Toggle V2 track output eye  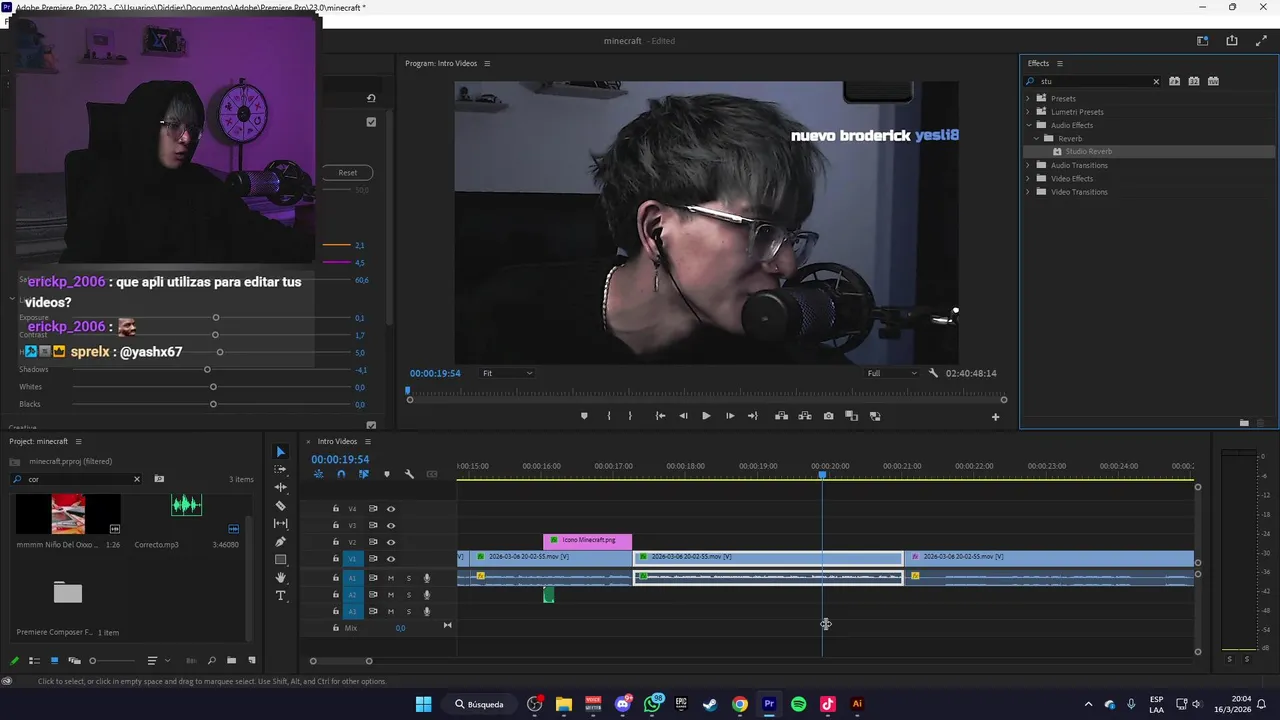[x=391, y=542]
